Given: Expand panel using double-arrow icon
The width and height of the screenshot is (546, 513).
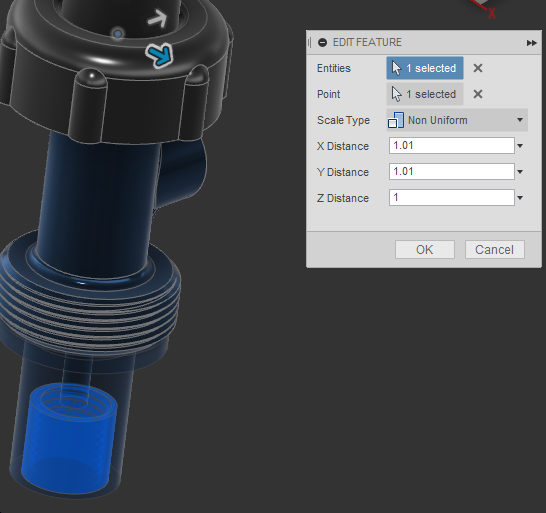Looking at the screenshot, I should (531, 43).
